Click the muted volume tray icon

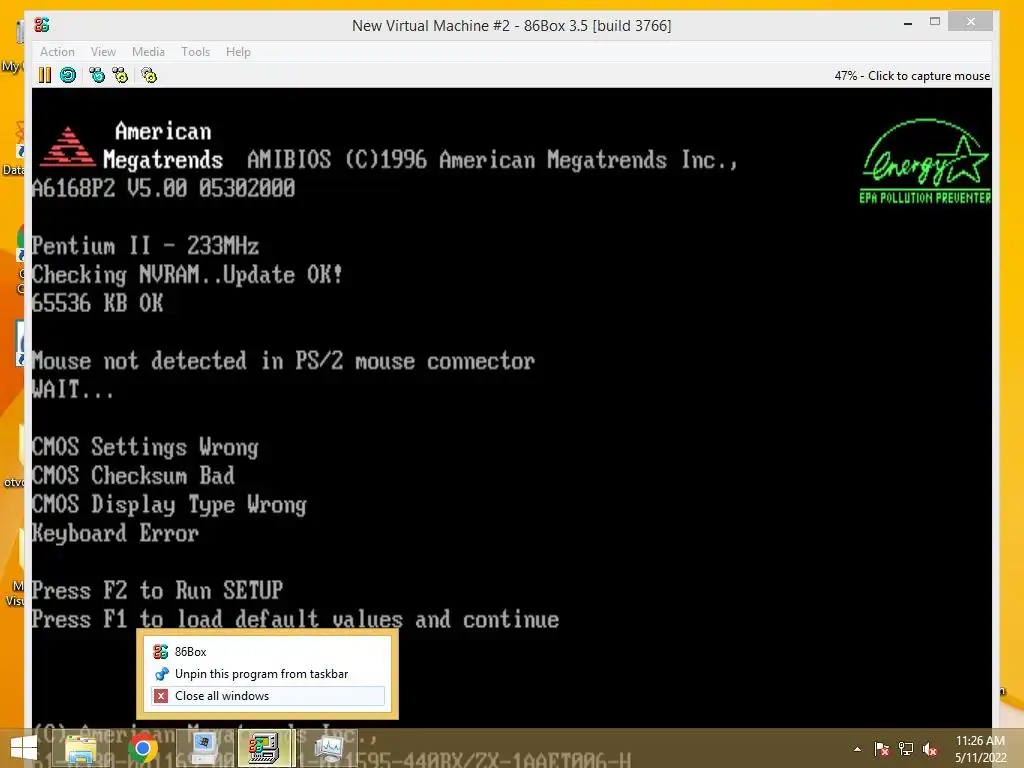[x=930, y=750]
